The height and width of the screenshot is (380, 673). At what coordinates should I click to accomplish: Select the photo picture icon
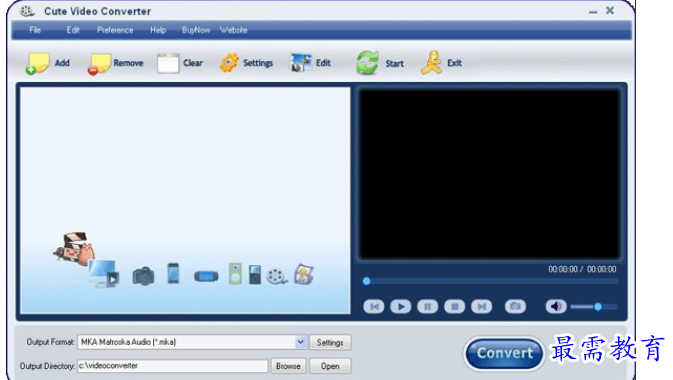[x=303, y=274]
